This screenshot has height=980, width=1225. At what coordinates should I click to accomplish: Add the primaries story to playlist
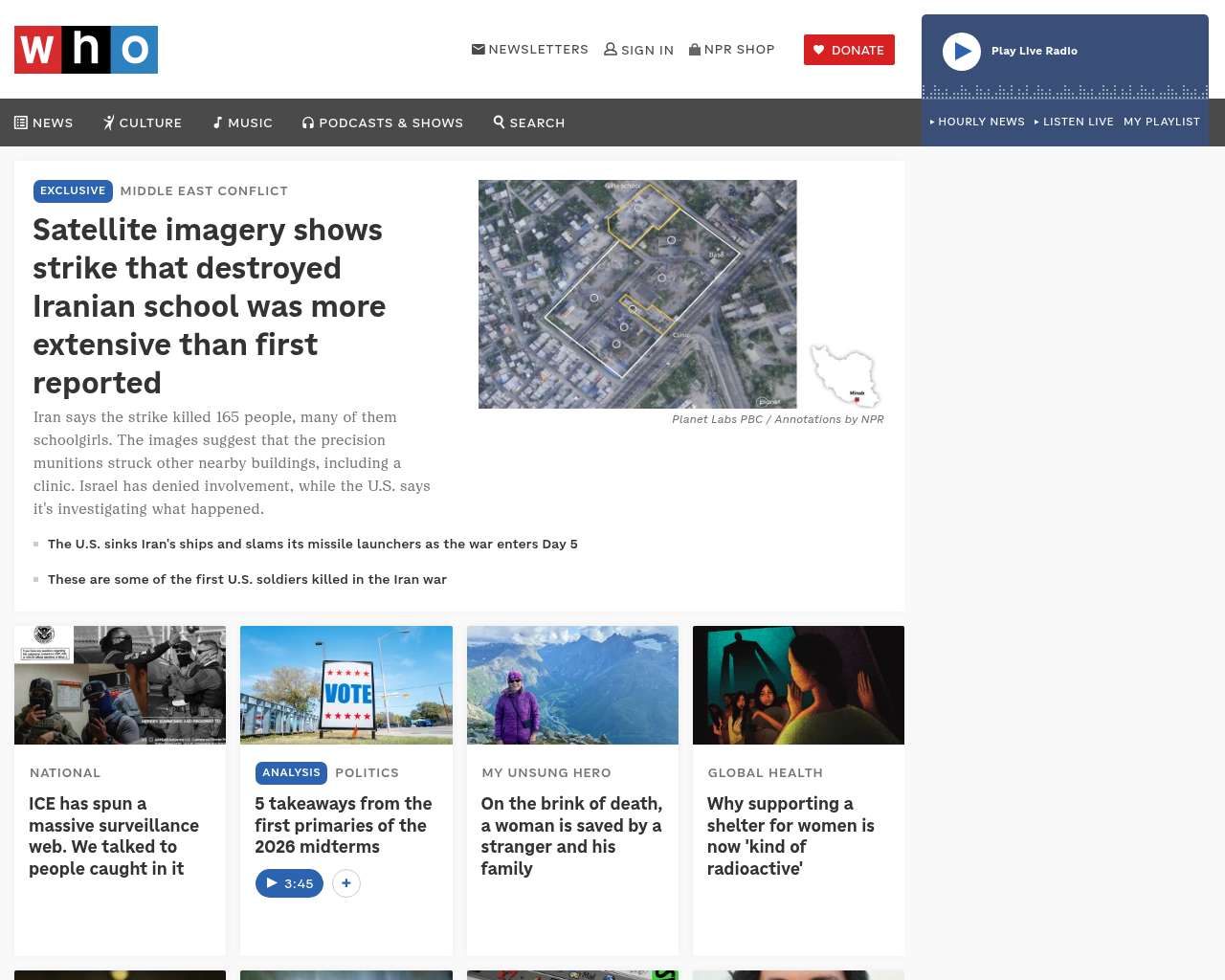346,883
